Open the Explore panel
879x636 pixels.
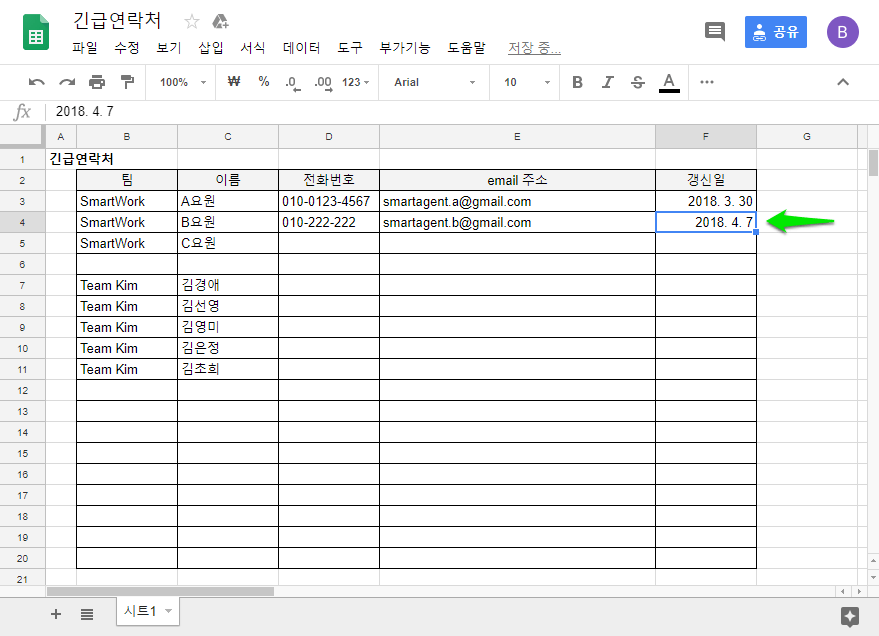pos(850,614)
